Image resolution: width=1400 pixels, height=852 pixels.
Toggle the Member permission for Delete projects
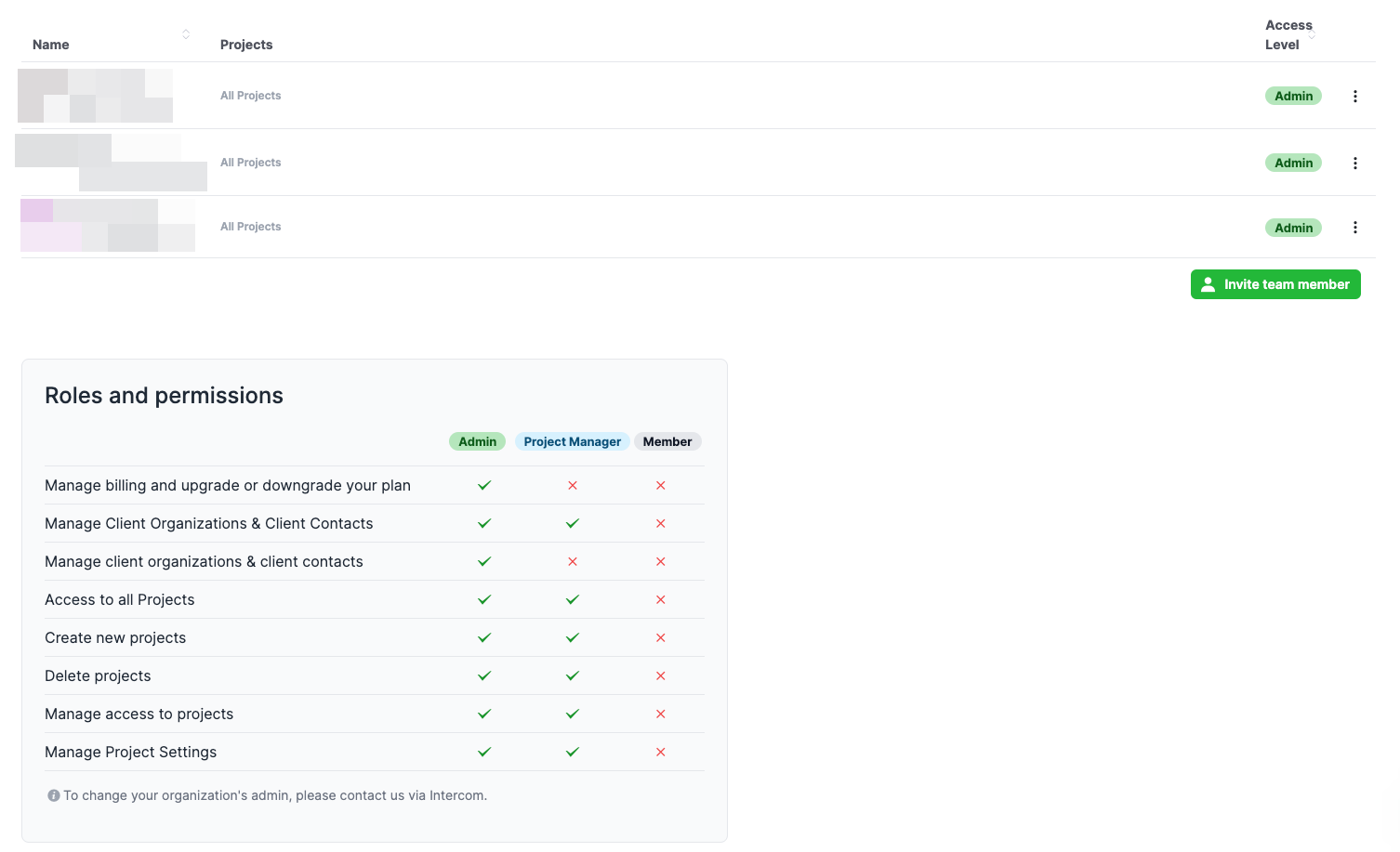660,675
